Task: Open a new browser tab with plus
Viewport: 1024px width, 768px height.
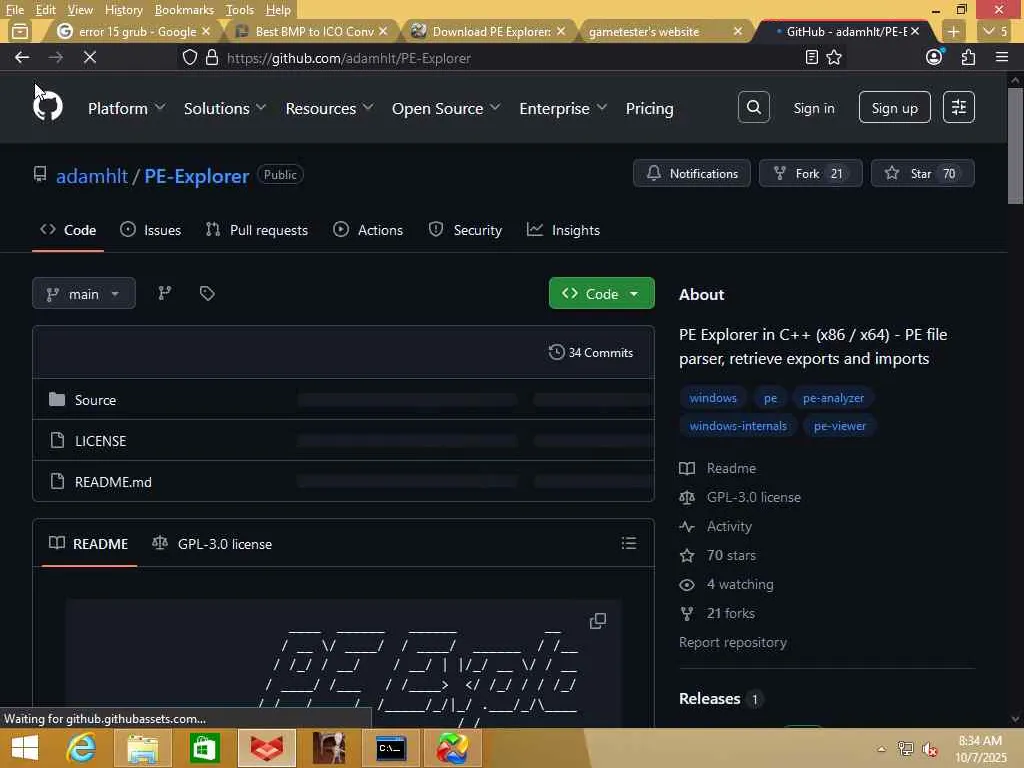Action: [x=953, y=31]
